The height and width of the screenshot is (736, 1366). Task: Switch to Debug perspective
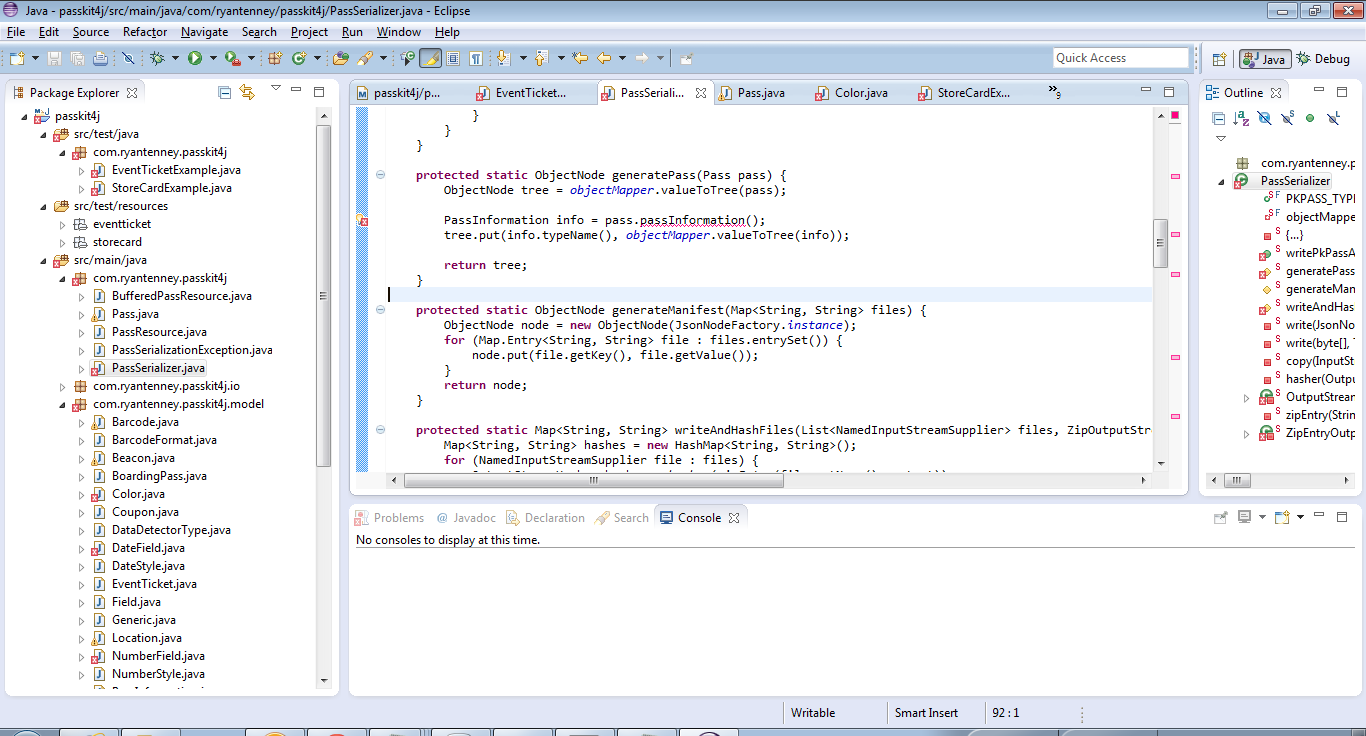point(1323,59)
